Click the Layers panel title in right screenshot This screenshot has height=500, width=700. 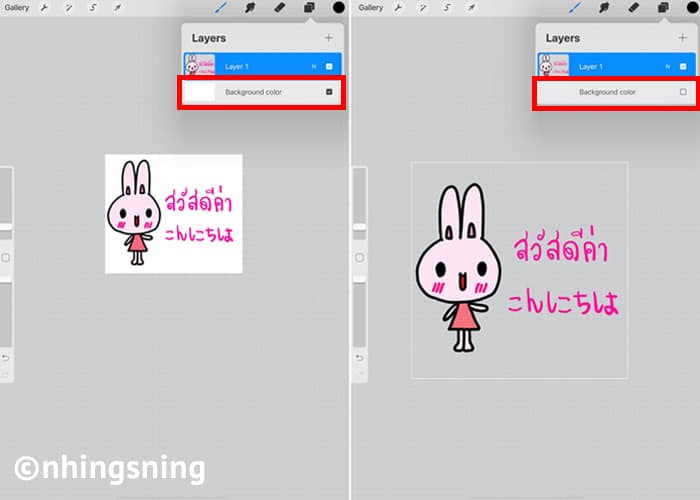point(562,38)
